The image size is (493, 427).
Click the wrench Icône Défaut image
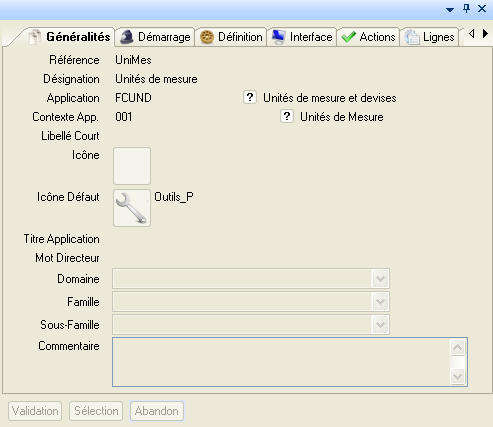click(x=132, y=208)
